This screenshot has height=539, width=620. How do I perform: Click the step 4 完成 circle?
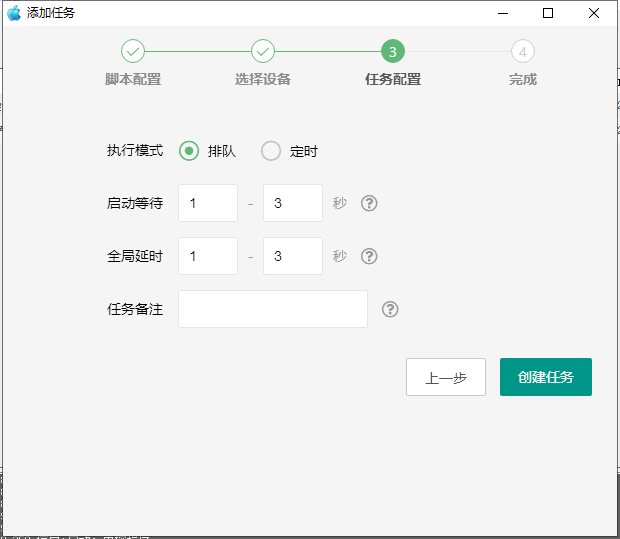tap(523, 51)
